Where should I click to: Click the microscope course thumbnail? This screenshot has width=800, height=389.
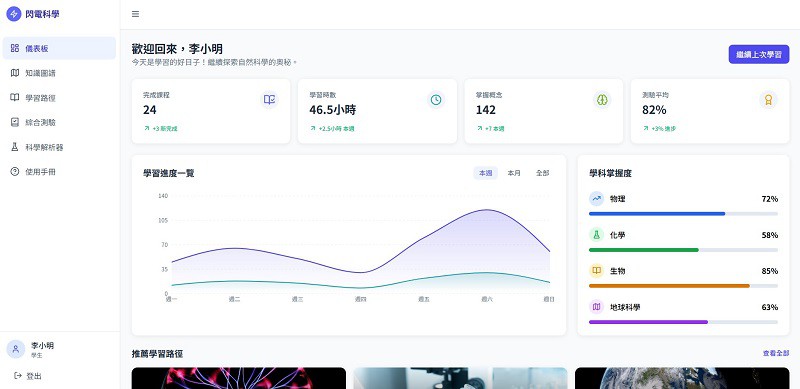(x=460, y=378)
